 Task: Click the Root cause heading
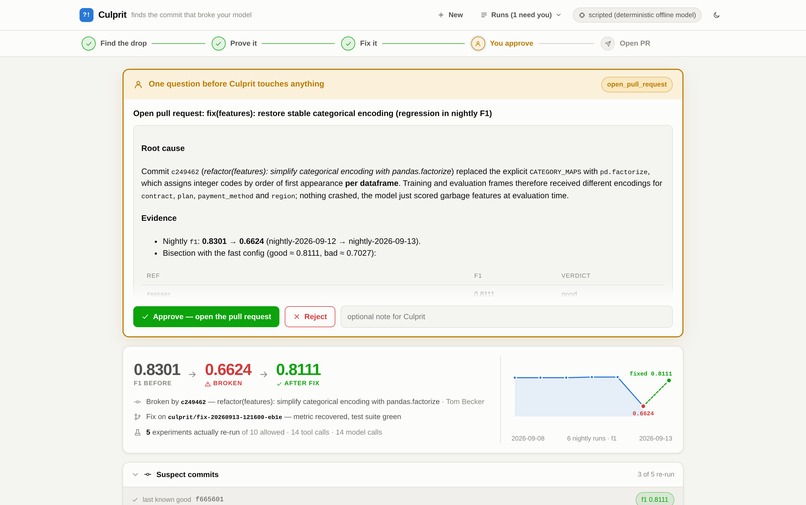pyautogui.click(x=163, y=148)
